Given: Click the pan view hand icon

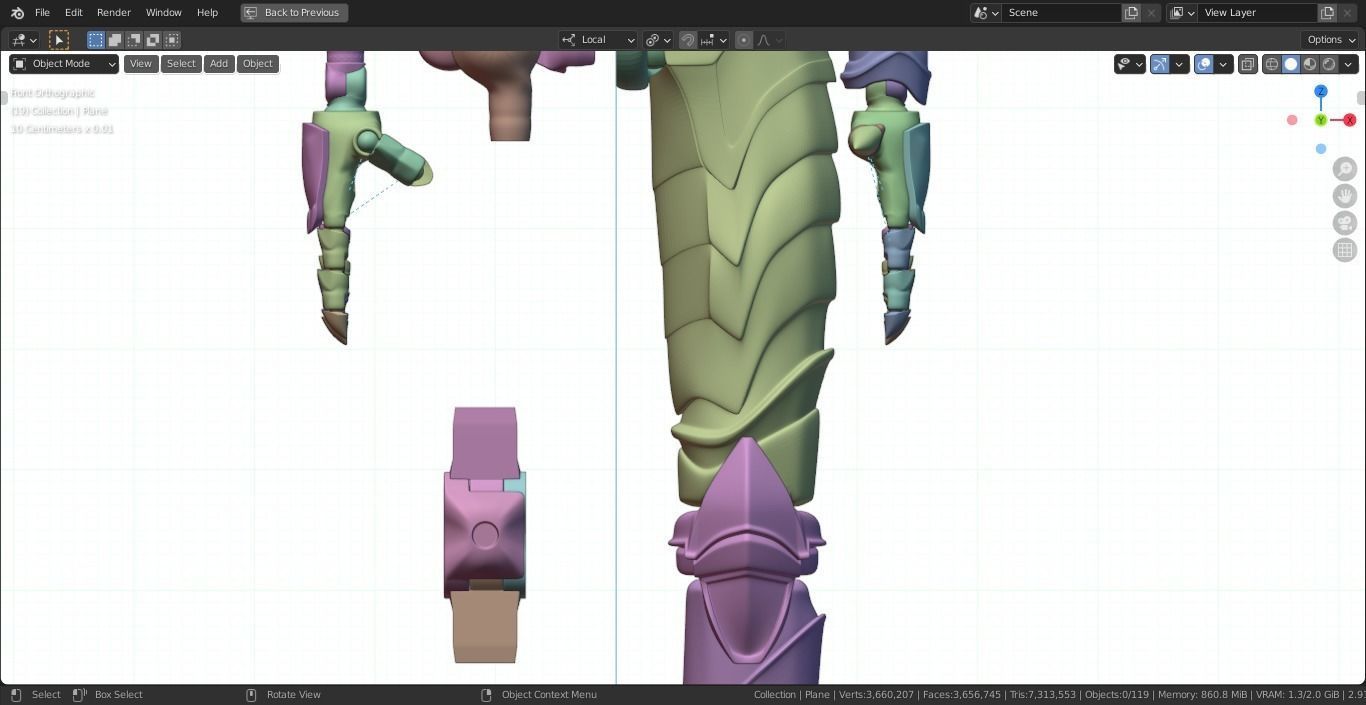Looking at the screenshot, I should click(1345, 196).
